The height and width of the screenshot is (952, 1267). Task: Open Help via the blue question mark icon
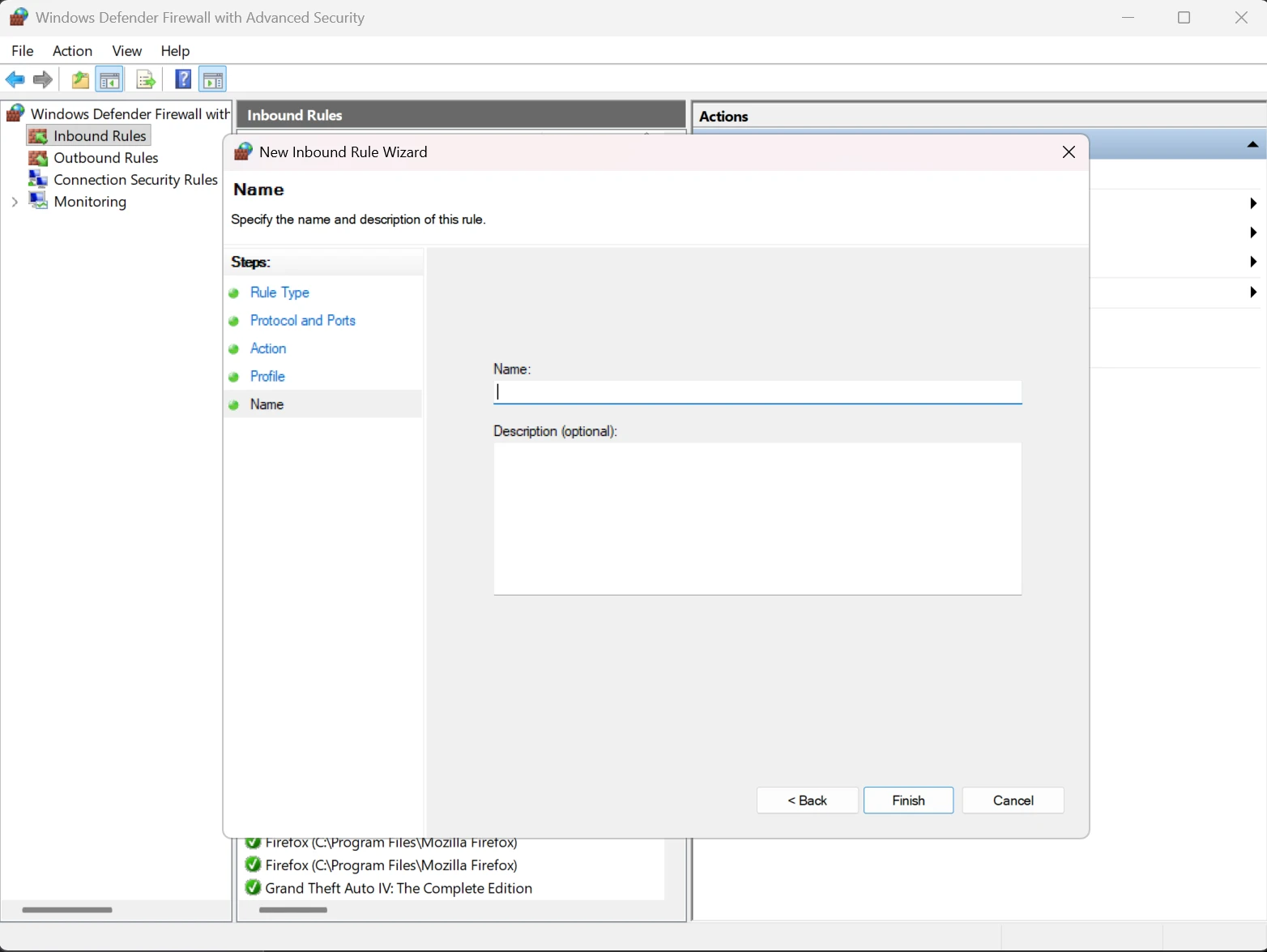(183, 79)
